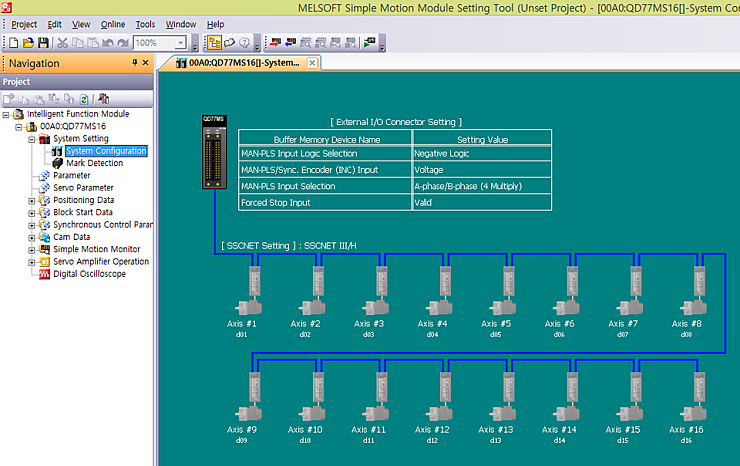Open the Window menu
This screenshot has height=466, width=740.
(180, 25)
